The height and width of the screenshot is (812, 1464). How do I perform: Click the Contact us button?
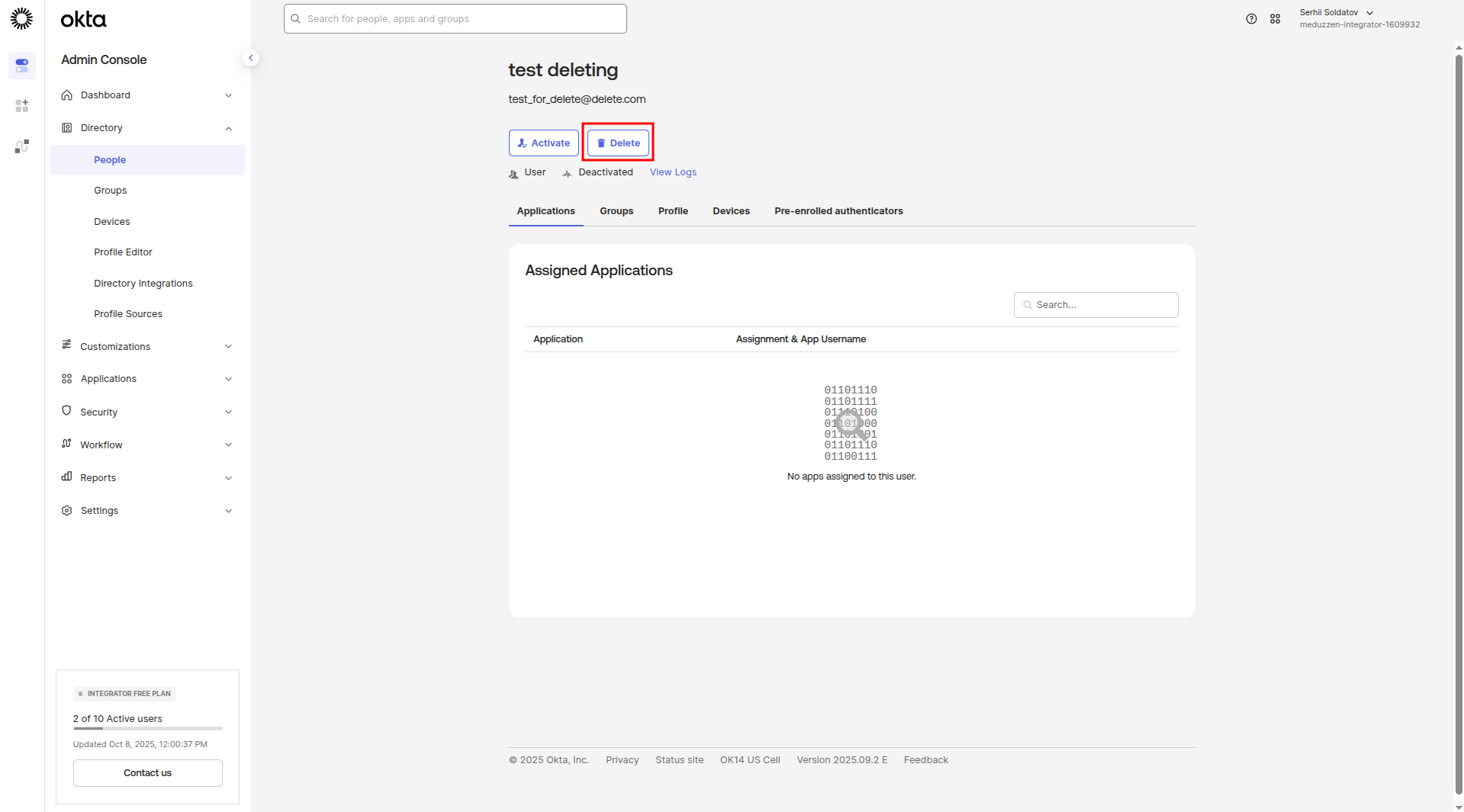pyautogui.click(x=147, y=773)
